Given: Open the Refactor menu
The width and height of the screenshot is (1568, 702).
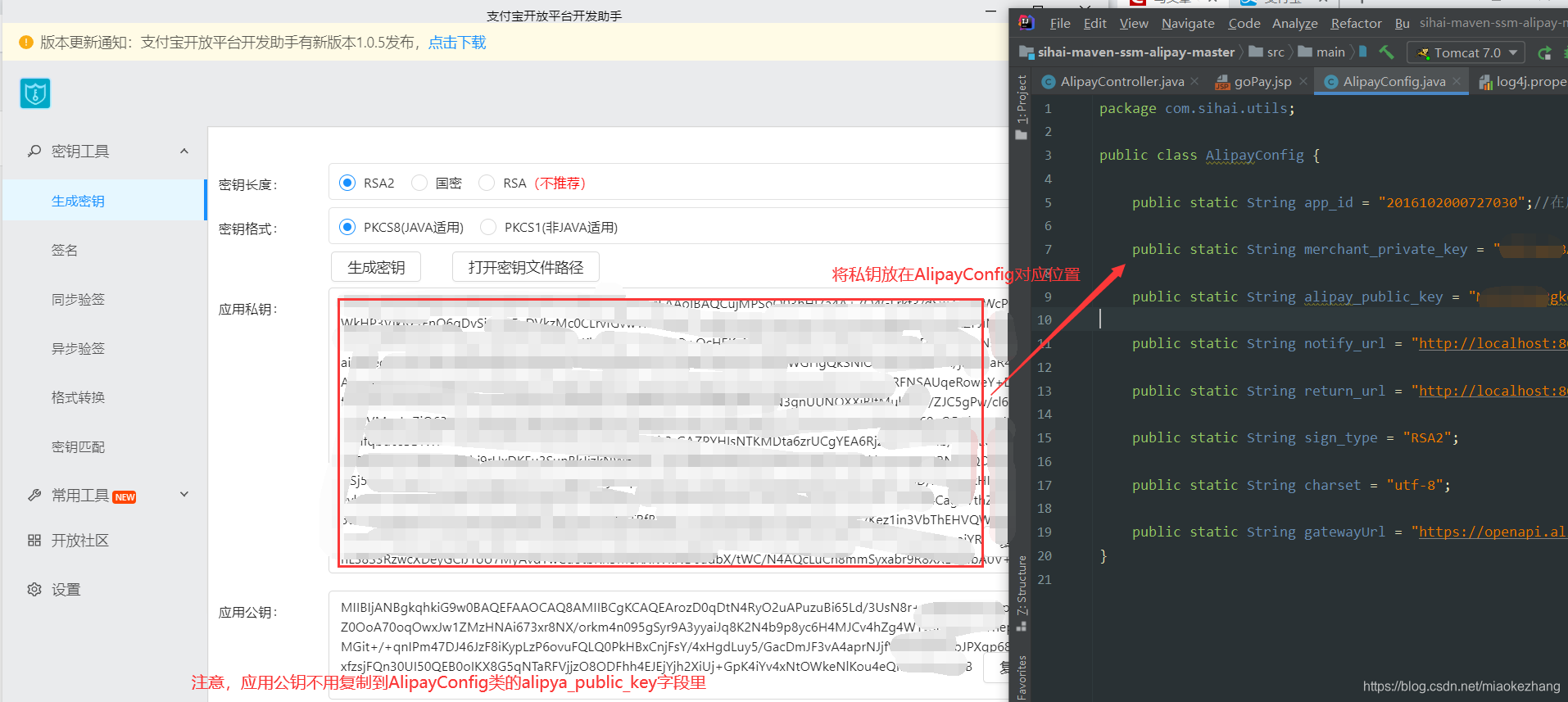Looking at the screenshot, I should (x=1356, y=23).
